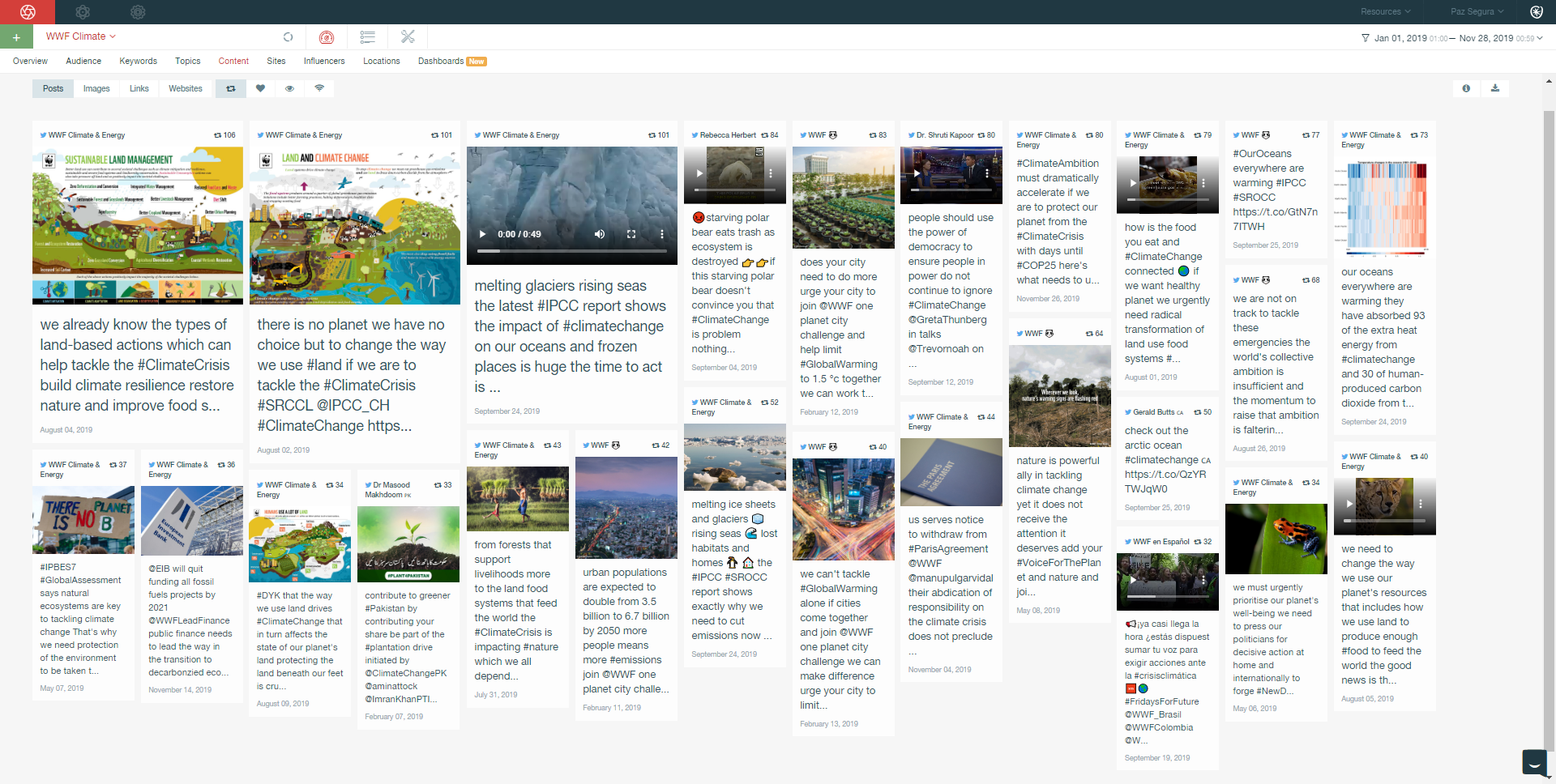1556x784 pixels.
Task: Open the wrench and screwdriver tools icon
Action: 408,36
